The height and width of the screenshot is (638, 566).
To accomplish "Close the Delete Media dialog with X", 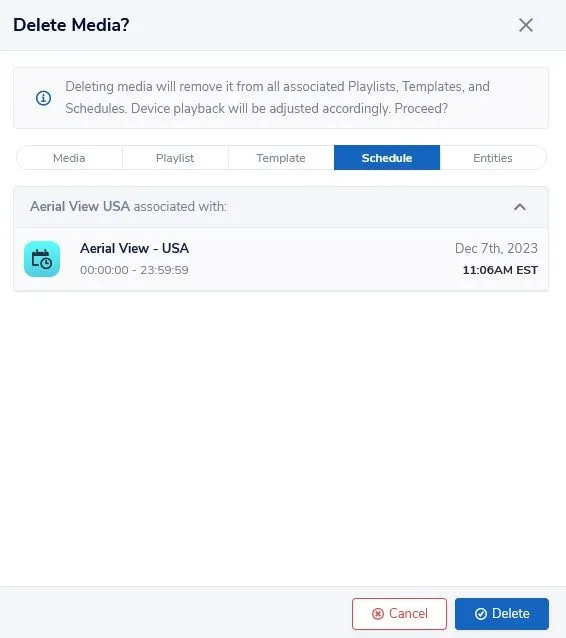I will (526, 25).
